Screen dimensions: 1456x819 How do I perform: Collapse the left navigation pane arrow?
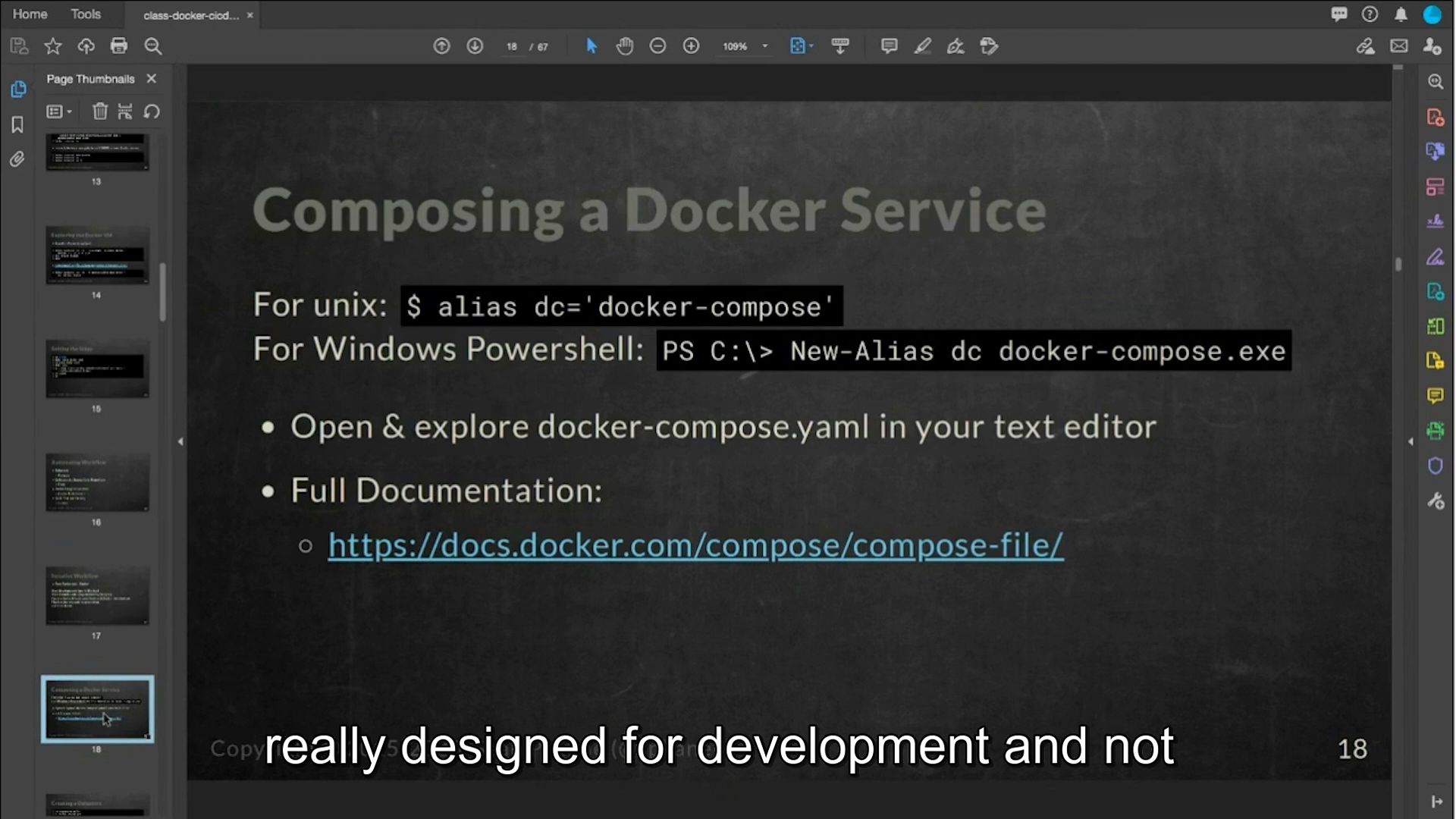tap(180, 441)
